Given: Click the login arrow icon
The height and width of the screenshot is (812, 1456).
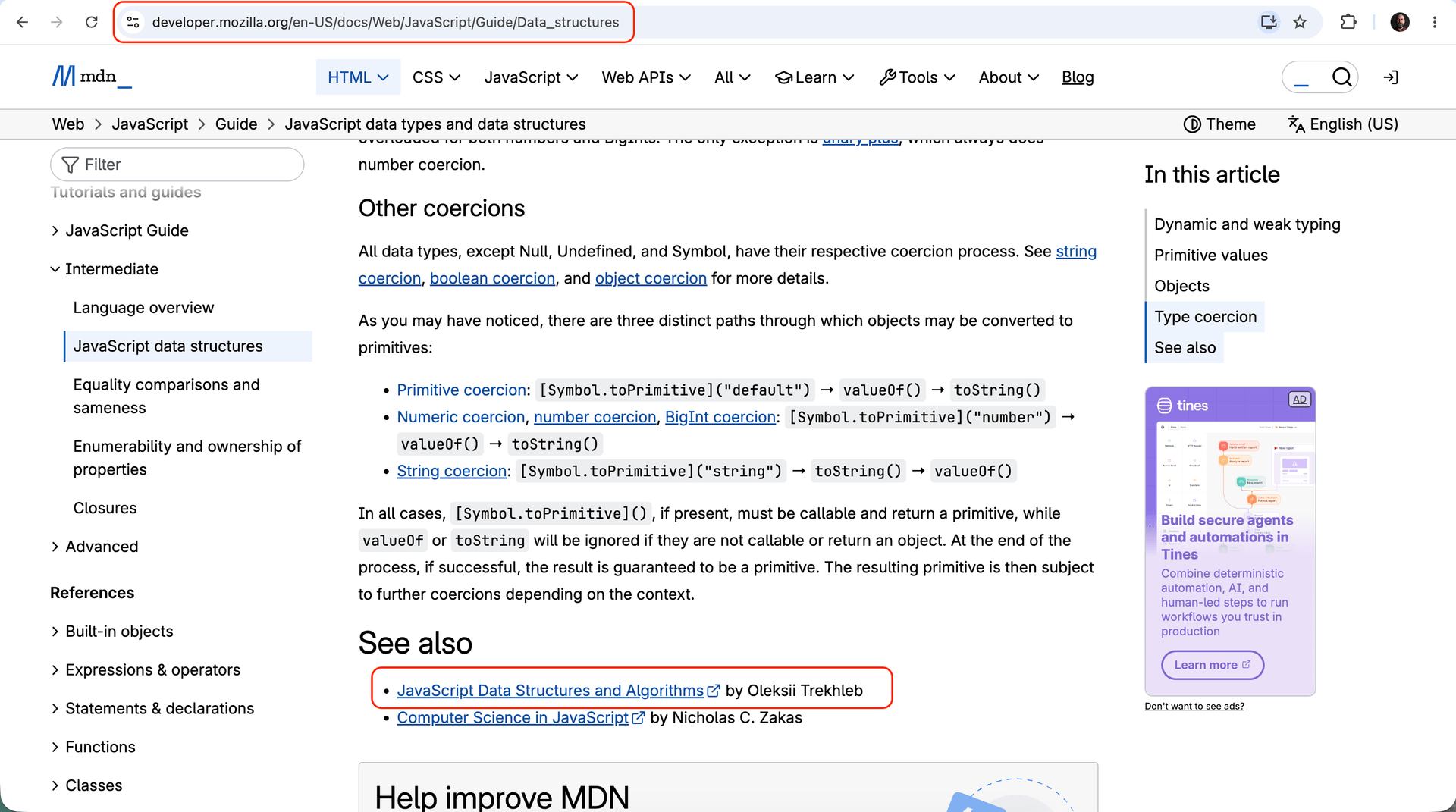Looking at the screenshot, I should [1391, 77].
